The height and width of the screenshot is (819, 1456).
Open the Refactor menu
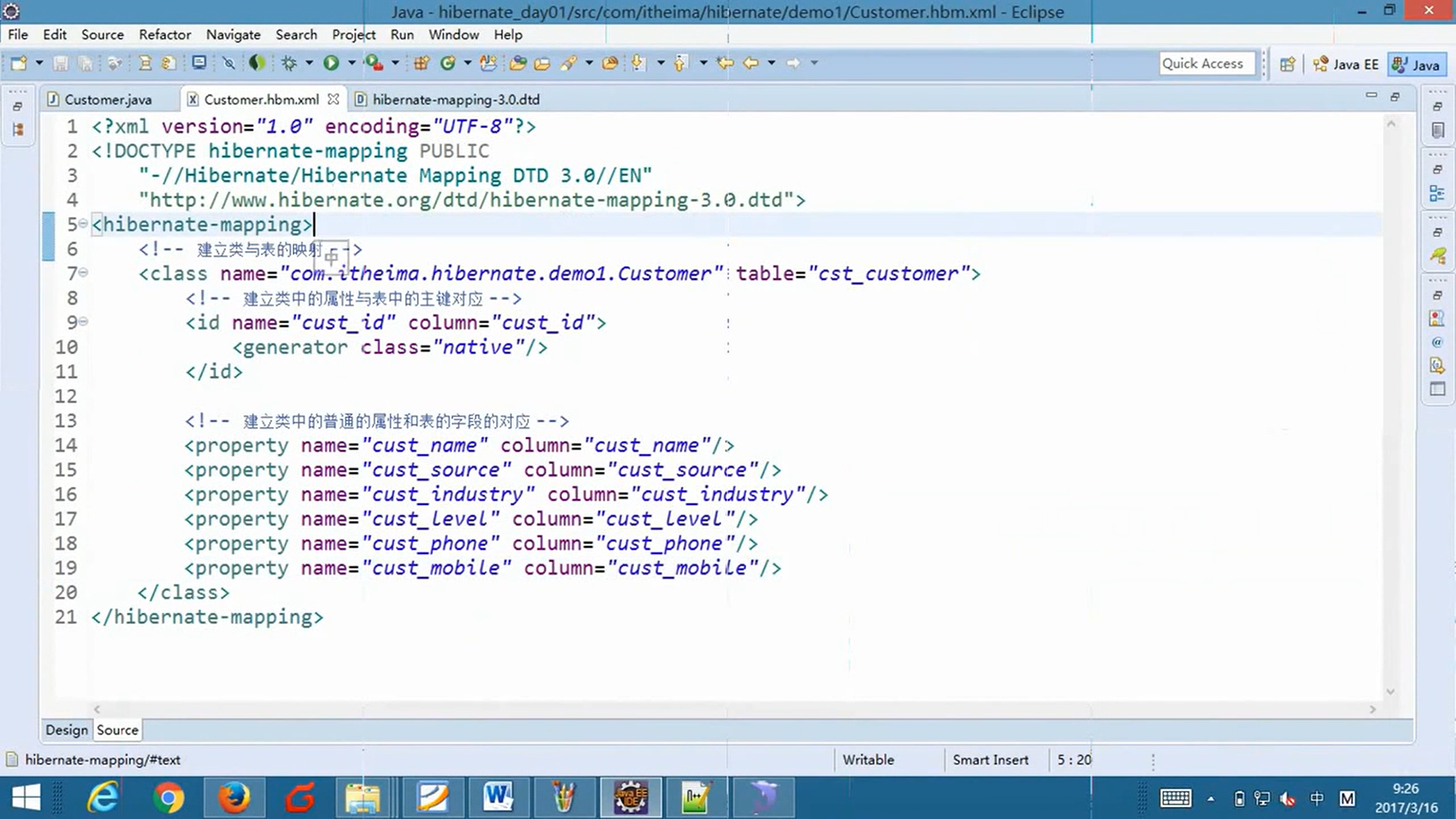coord(165,34)
